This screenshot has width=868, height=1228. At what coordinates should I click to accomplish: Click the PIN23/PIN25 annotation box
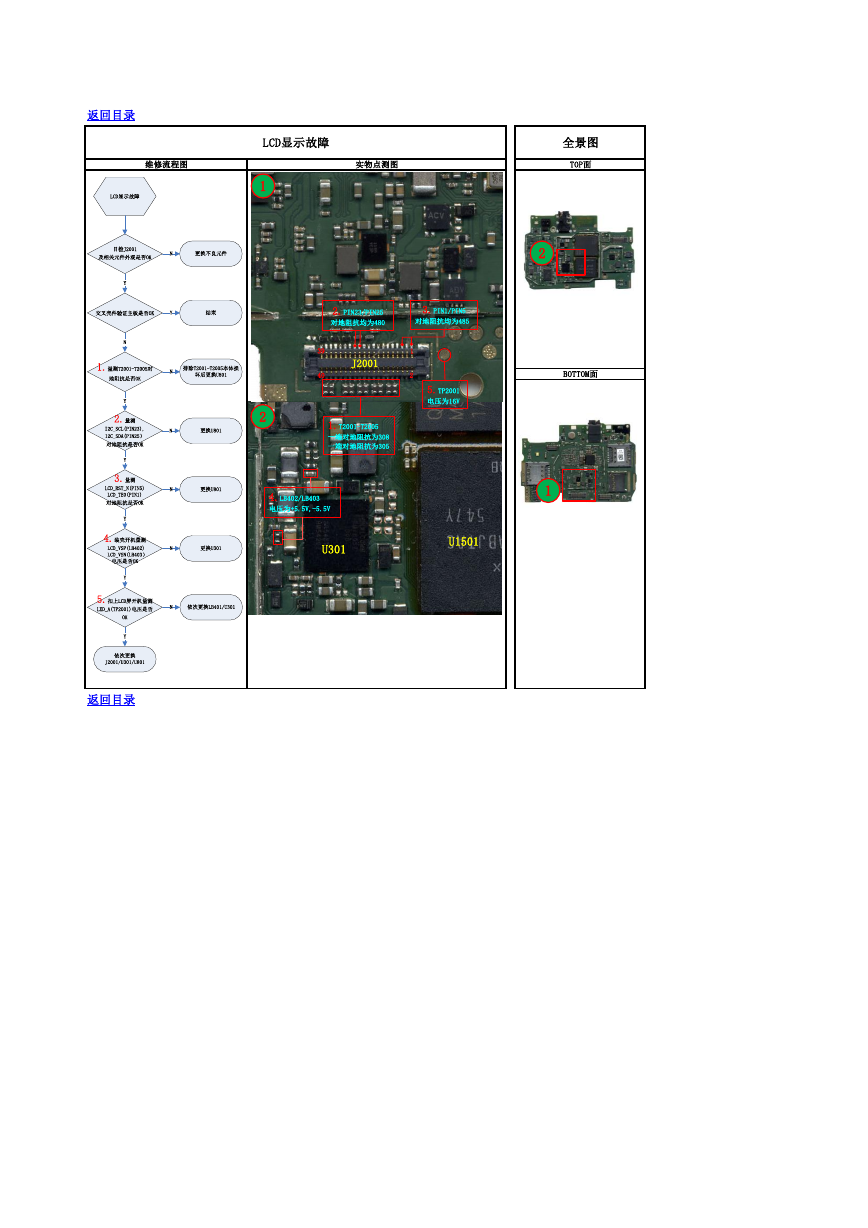360,318
